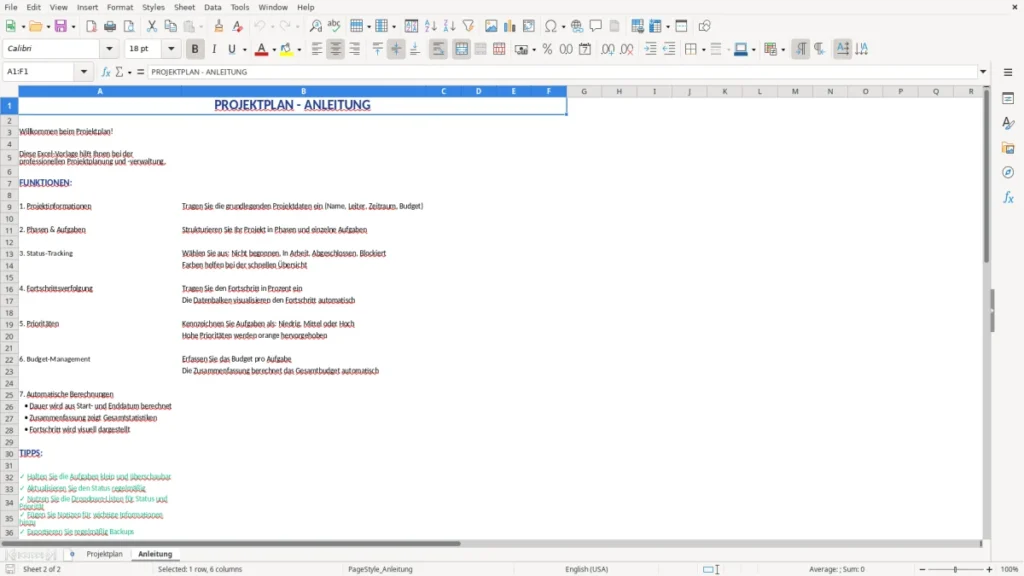Screen dimensions: 1024x576
Task: Select the Anleitung sheet tab
Action: coord(155,554)
